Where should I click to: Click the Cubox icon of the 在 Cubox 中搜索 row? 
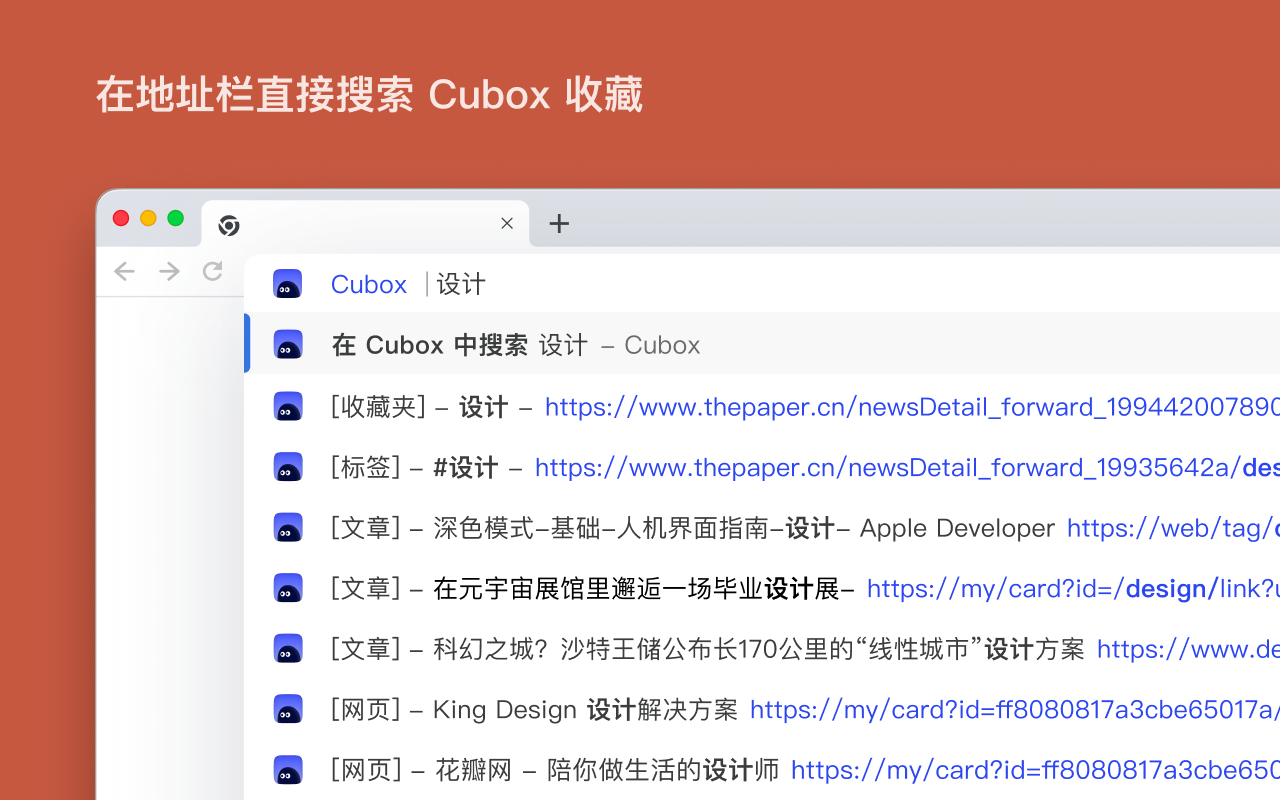[288, 344]
